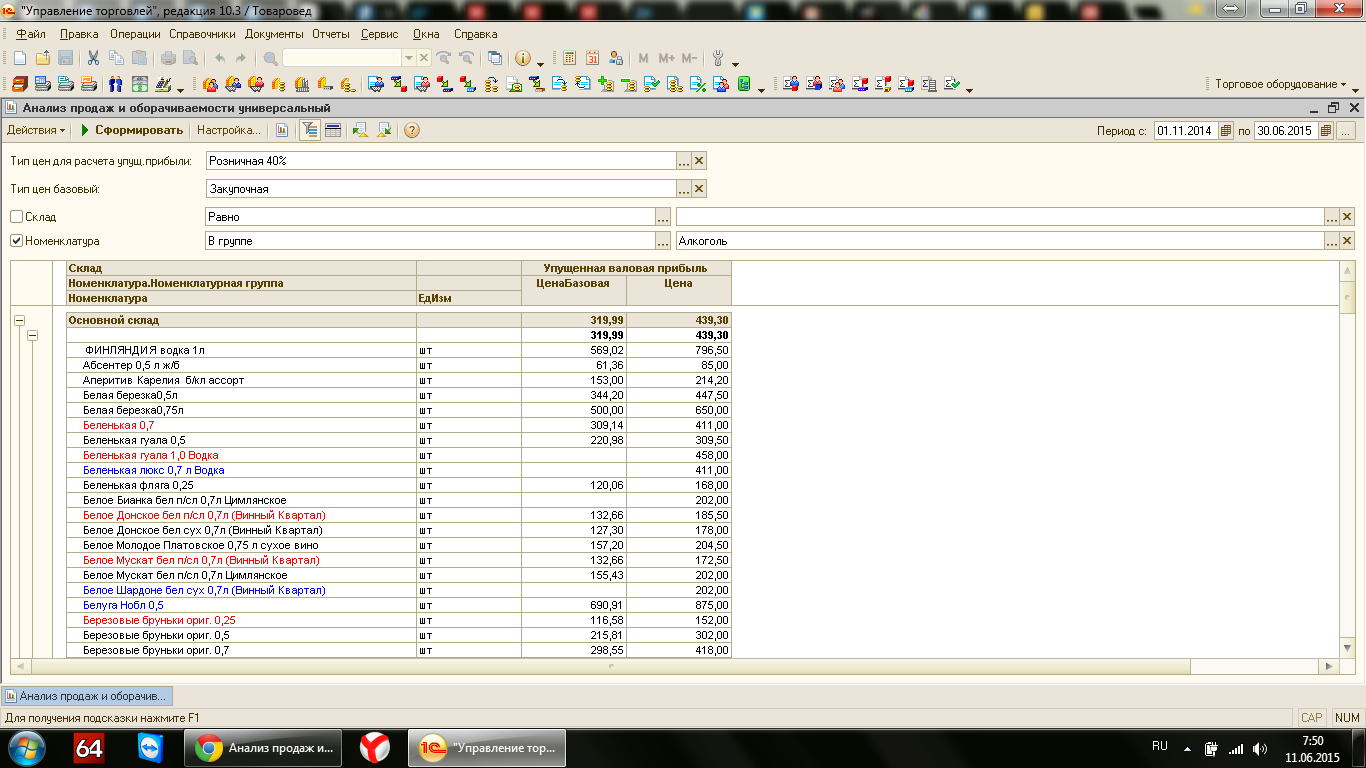Click the Undo arrow icon

220,58
